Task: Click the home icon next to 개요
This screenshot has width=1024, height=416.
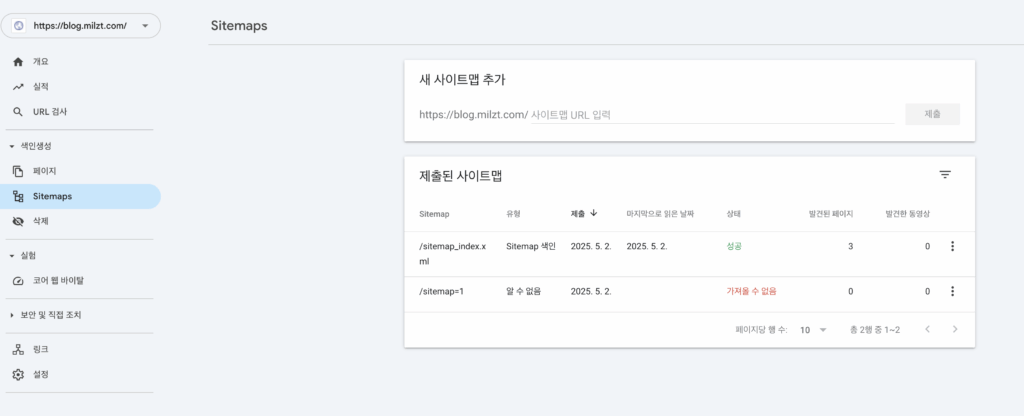Action: 18,62
